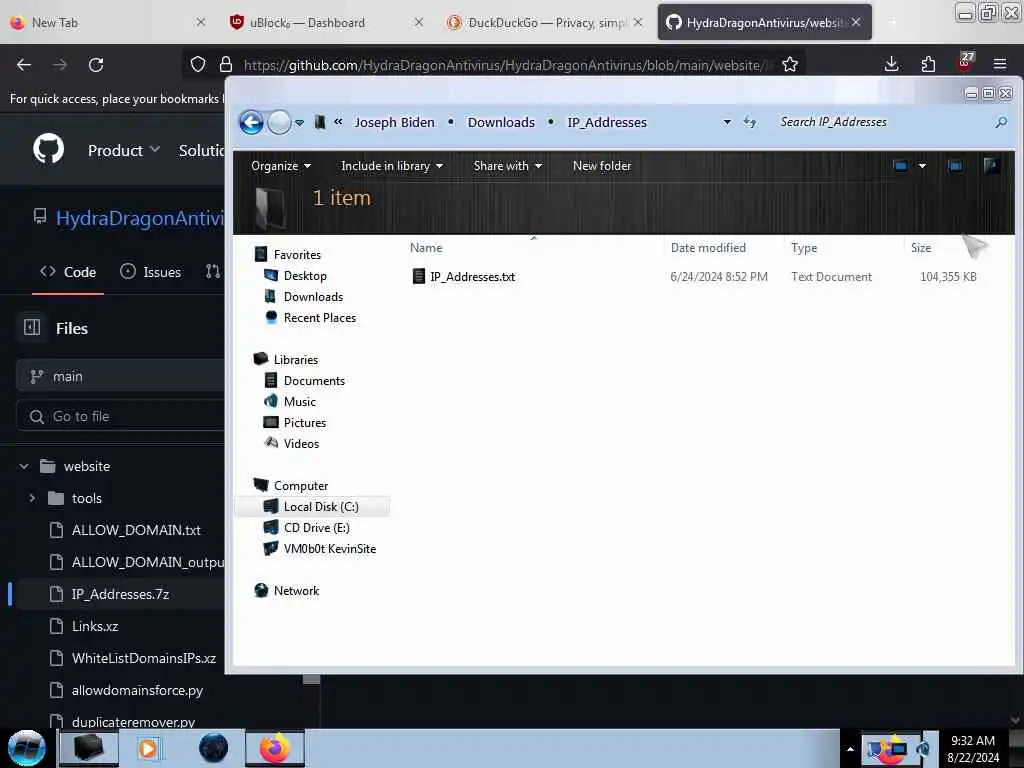Click the tracking protection shield icon
The image size is (1024, 768).
tap(198, 64)
